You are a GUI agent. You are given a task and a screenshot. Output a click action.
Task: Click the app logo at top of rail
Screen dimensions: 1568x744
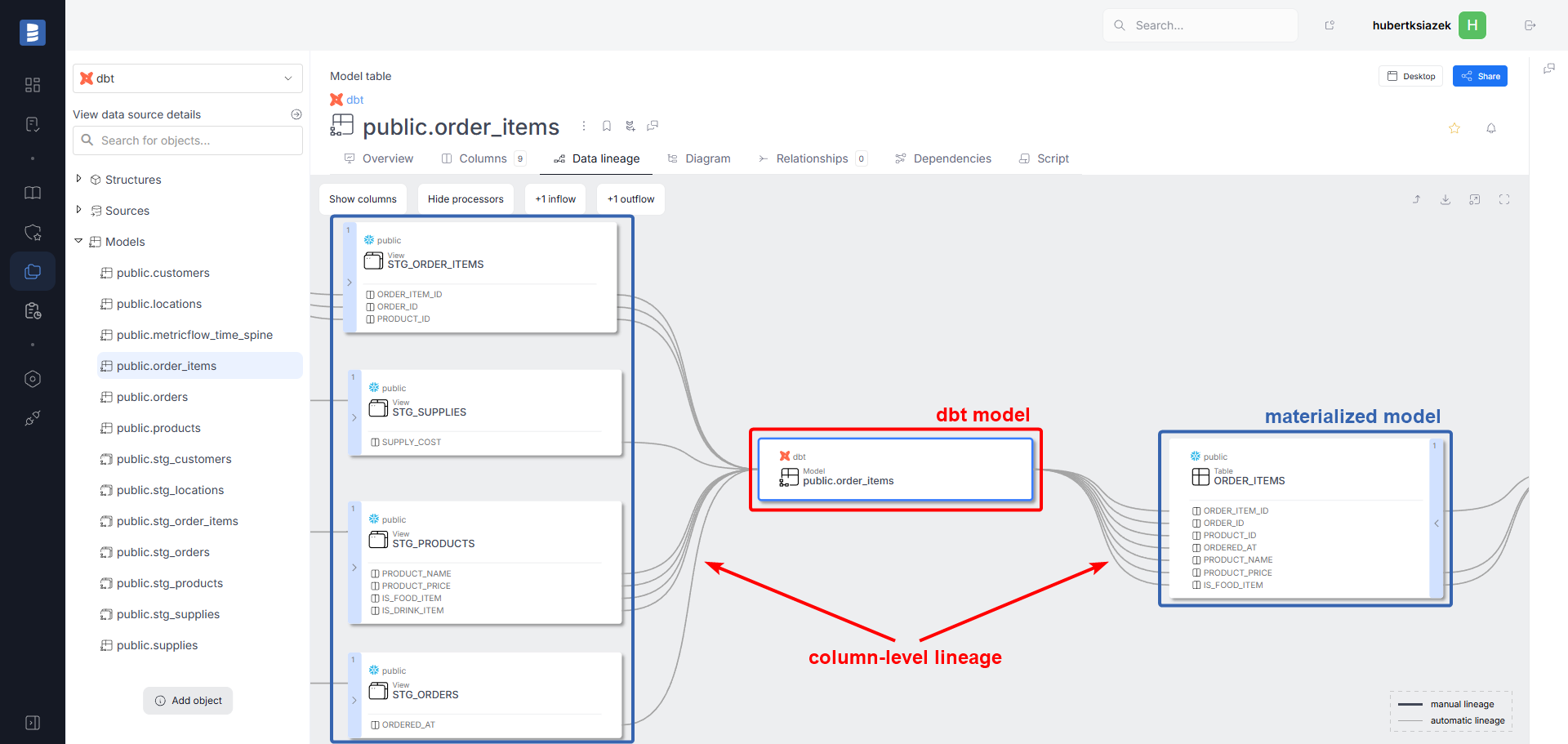coord(33,33)
